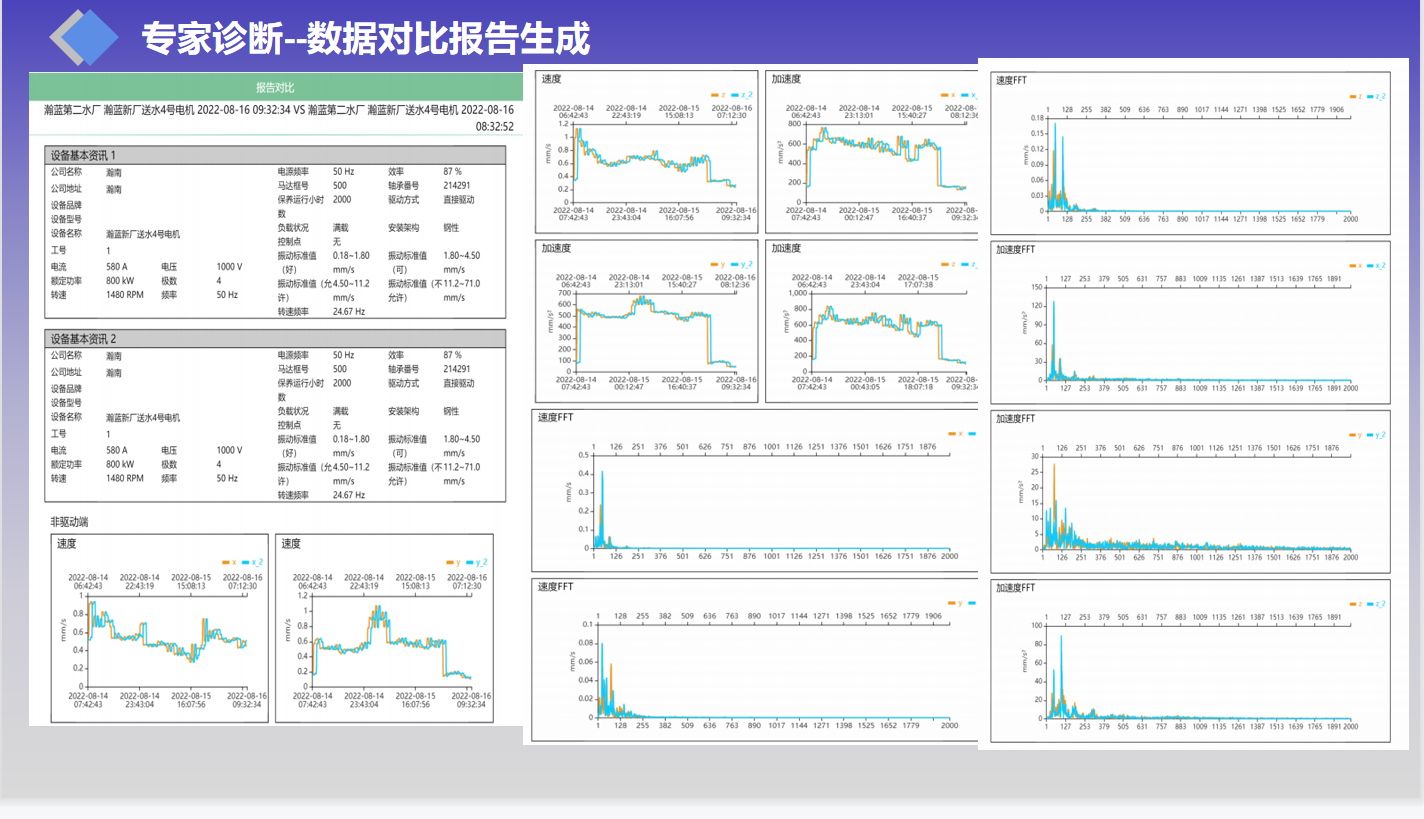Click the 专家诊断--数据对比报告生成 slide title
Image resolution: width=1424 pixels, height=819 pixels.
(365, 38)
